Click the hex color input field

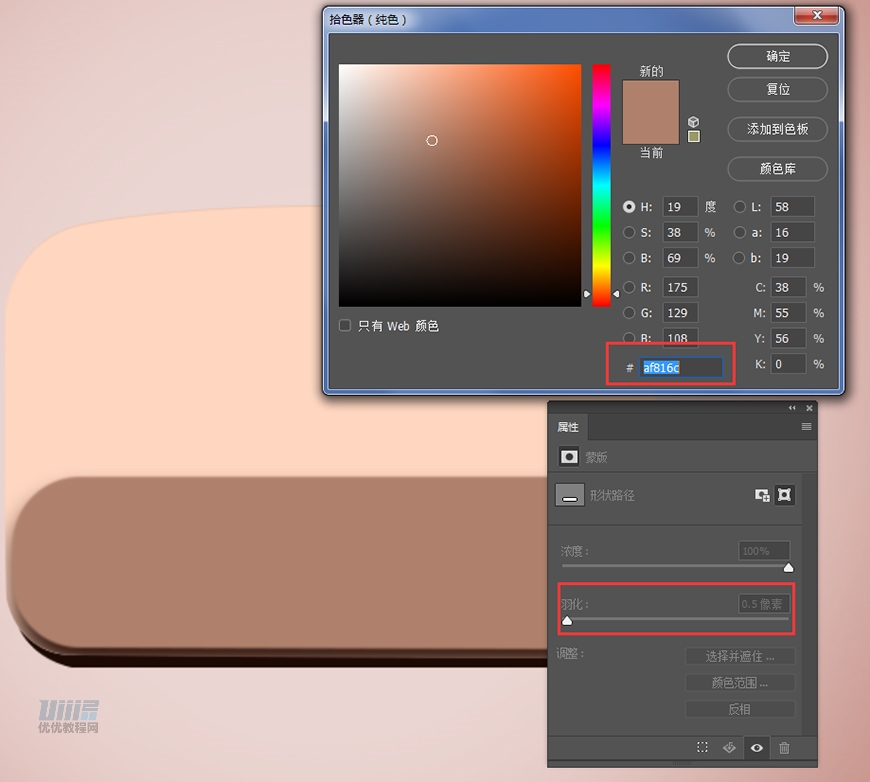(681, 368)
